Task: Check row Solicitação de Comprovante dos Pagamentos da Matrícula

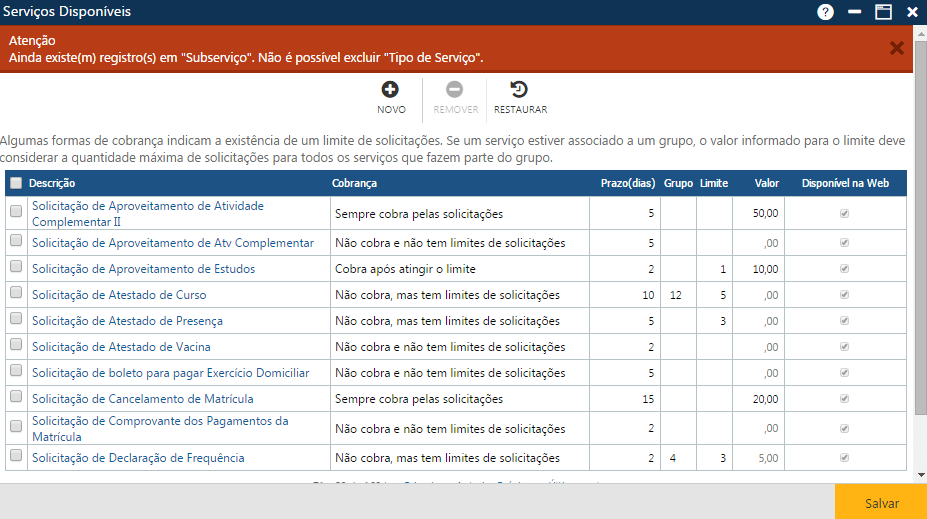Action: (16, 426)
